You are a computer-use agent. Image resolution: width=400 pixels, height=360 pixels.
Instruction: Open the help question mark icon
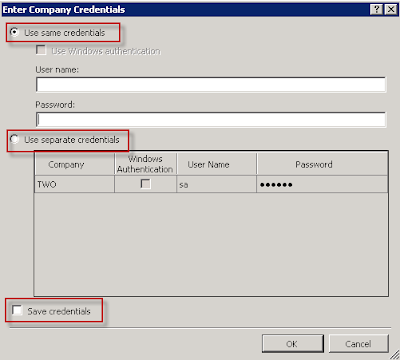pos(377,9)
